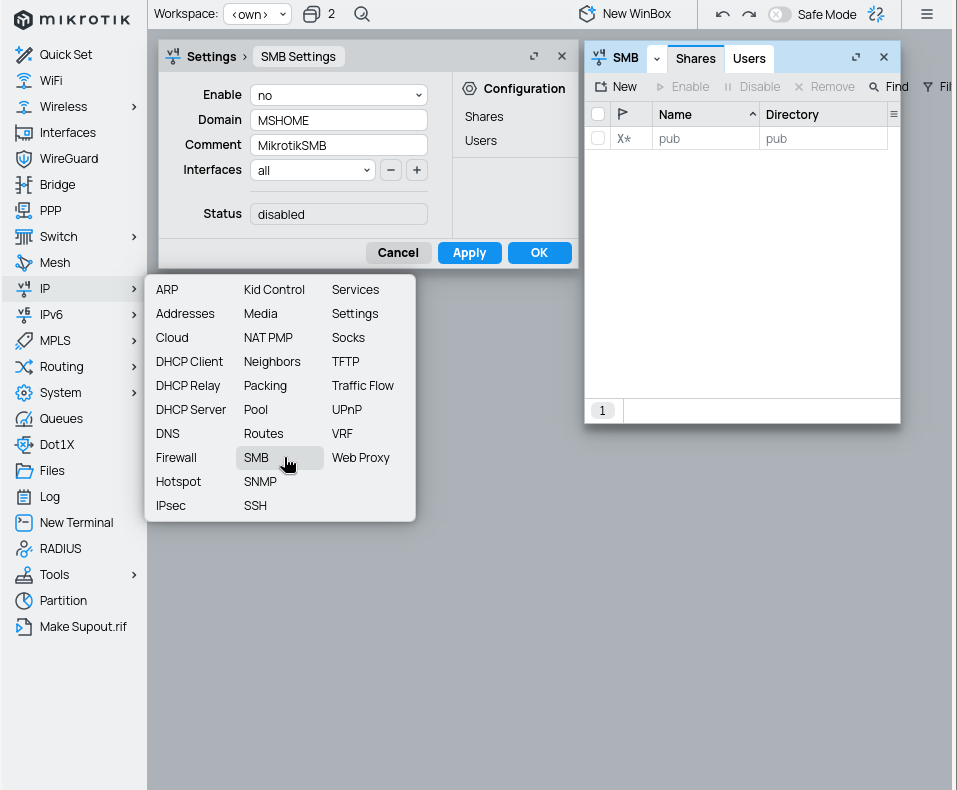Click New WinBox button
Image resolution: width=957 pixels, height=790 pixels.
pyautogui.click(x=625, y=14)
